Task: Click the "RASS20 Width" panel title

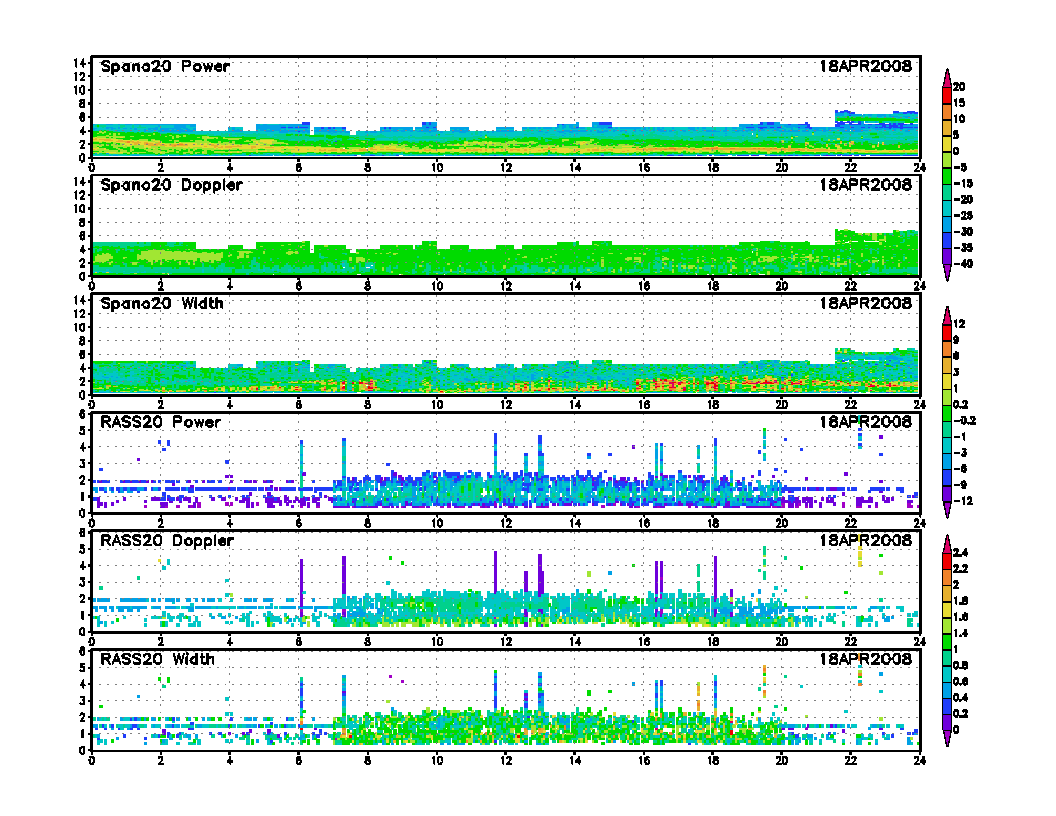Action: pyautogui.click(x=157, y=659)
